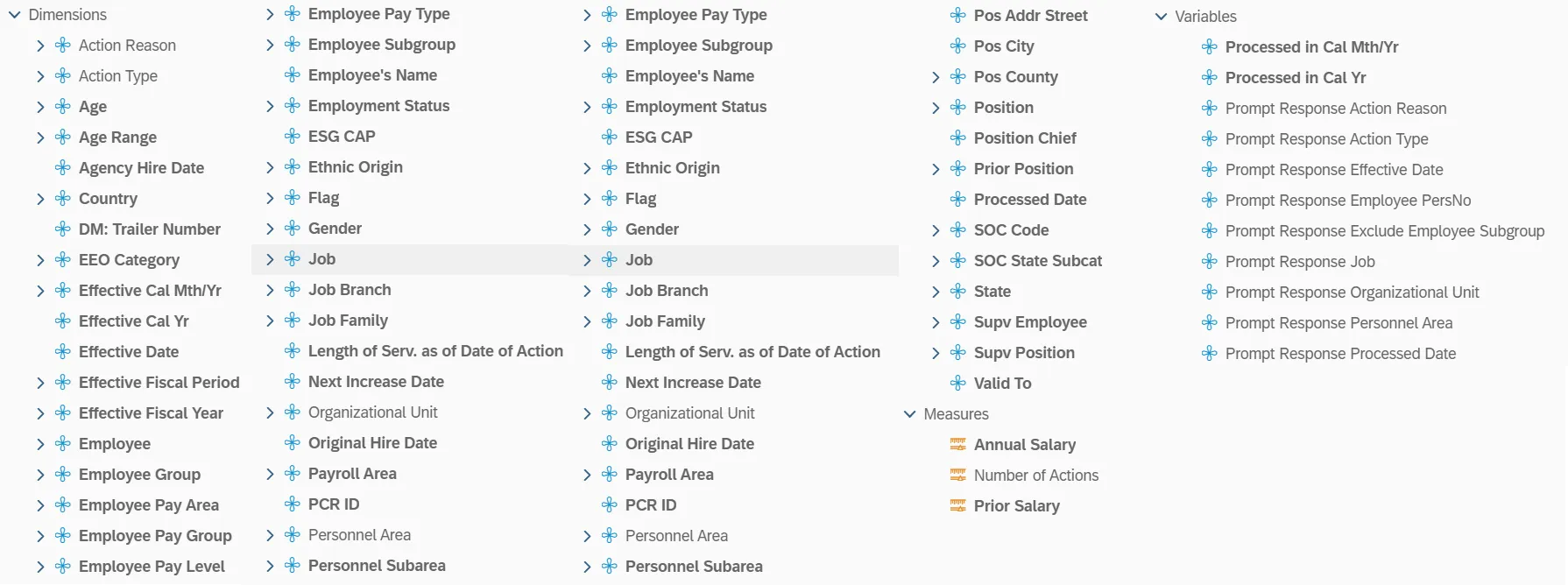The width and height of the screenshot is (1568, 585).
Task: Collapse the Variables section
Action: [1161, 17]
